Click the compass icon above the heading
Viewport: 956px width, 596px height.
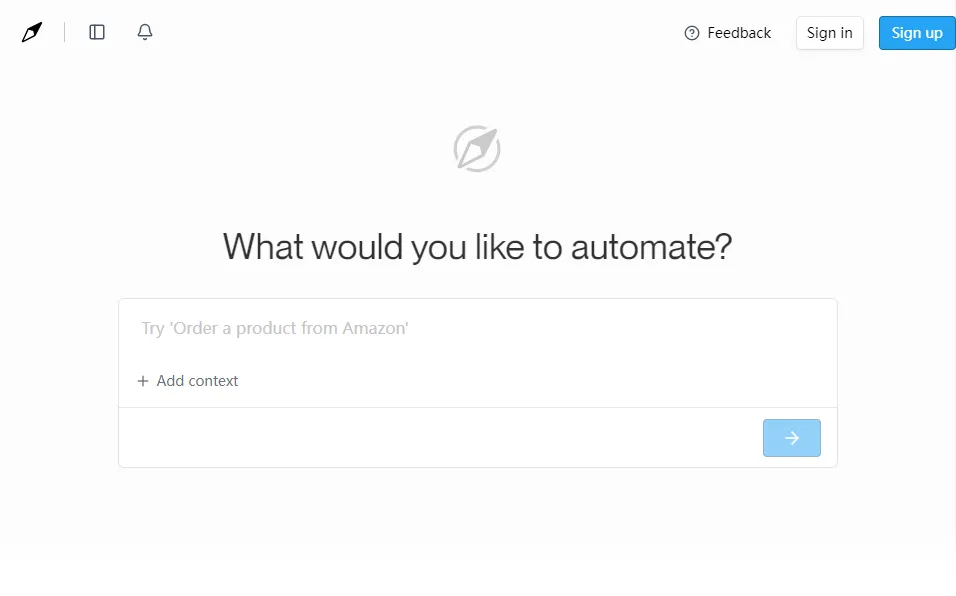pyautogui.click(x=477, y=149)
